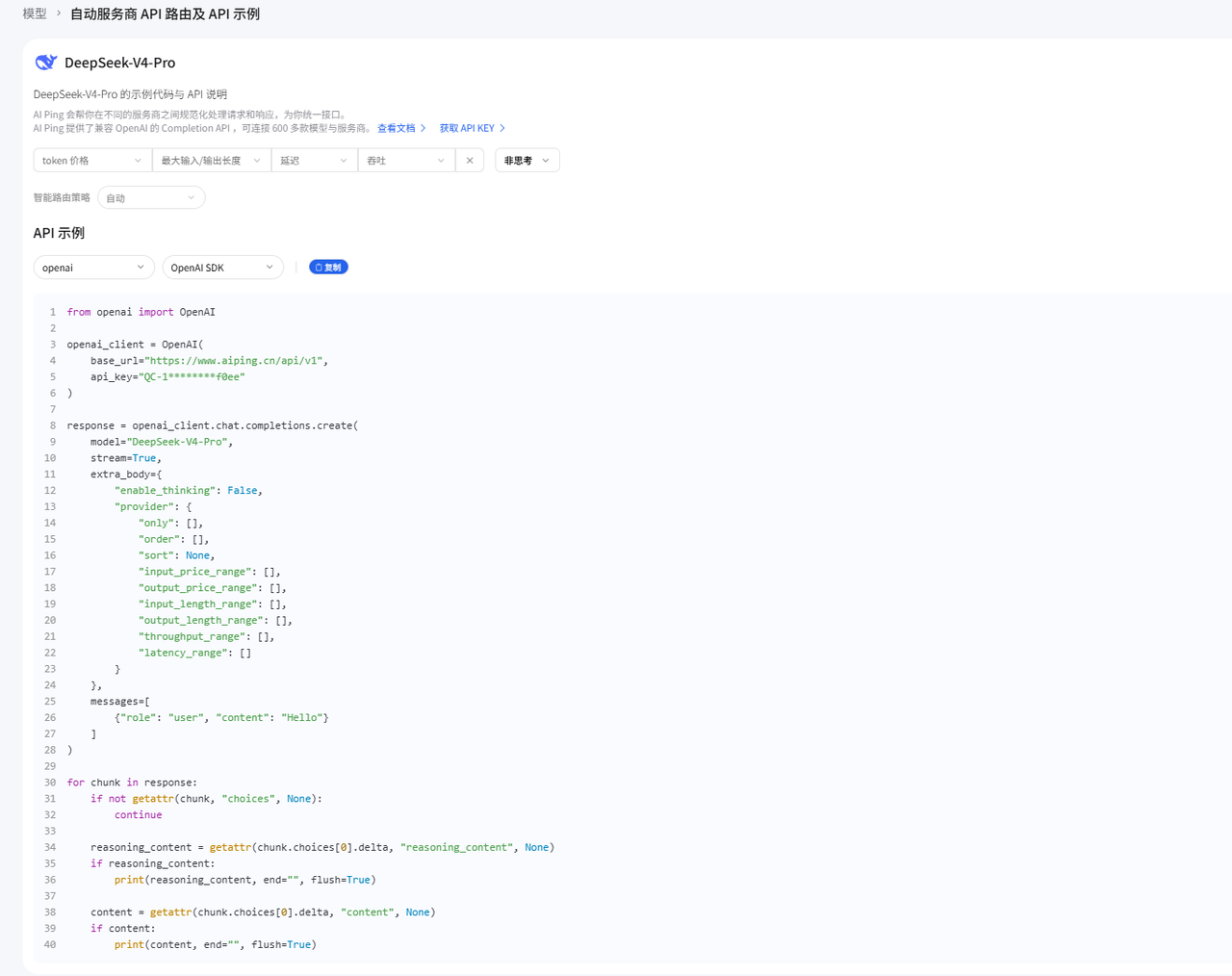Click the "throughput_range" code line
This screenshot has height=976, width=1232.
point(207,637)
